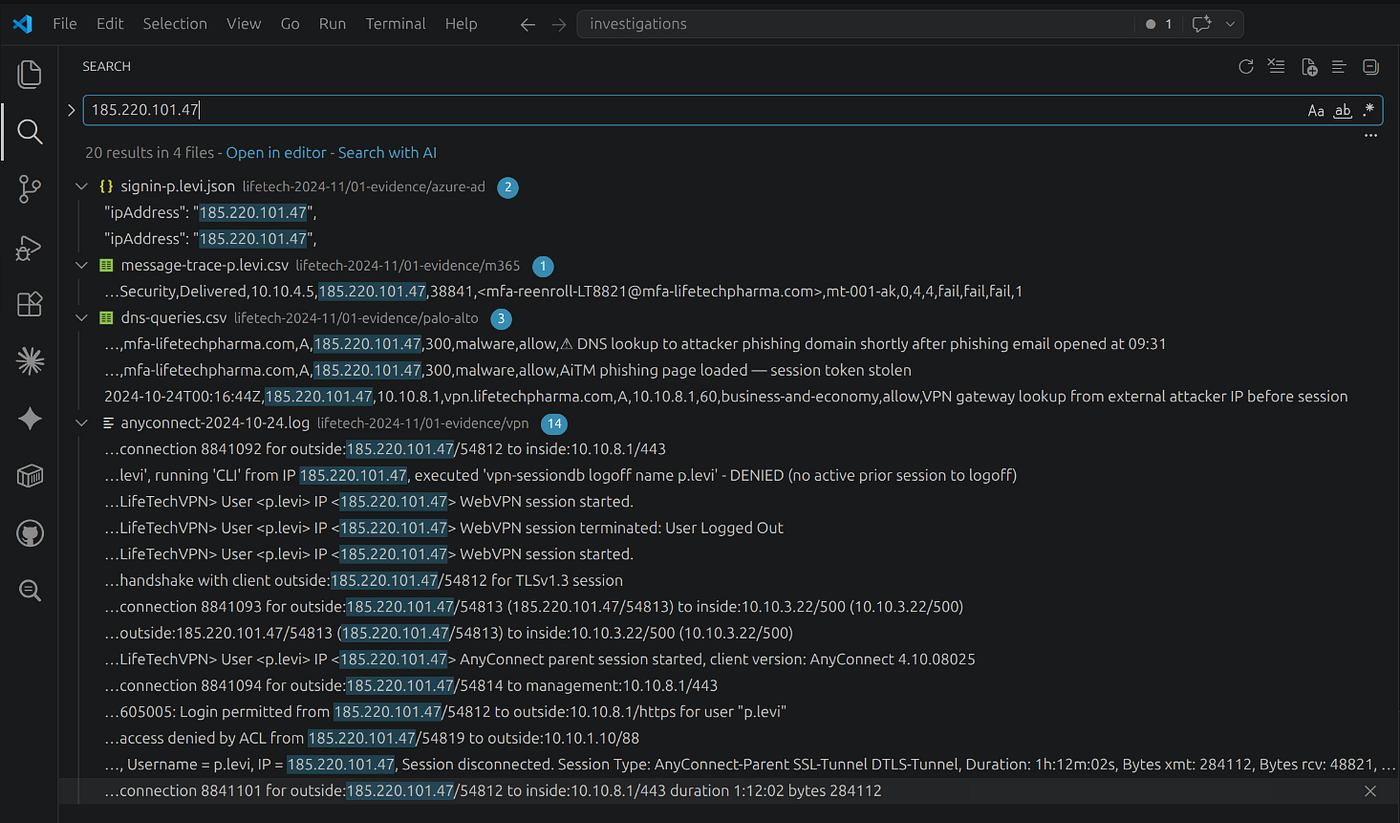Collapse signin-p.levi.json results

(x=81, y=186)
